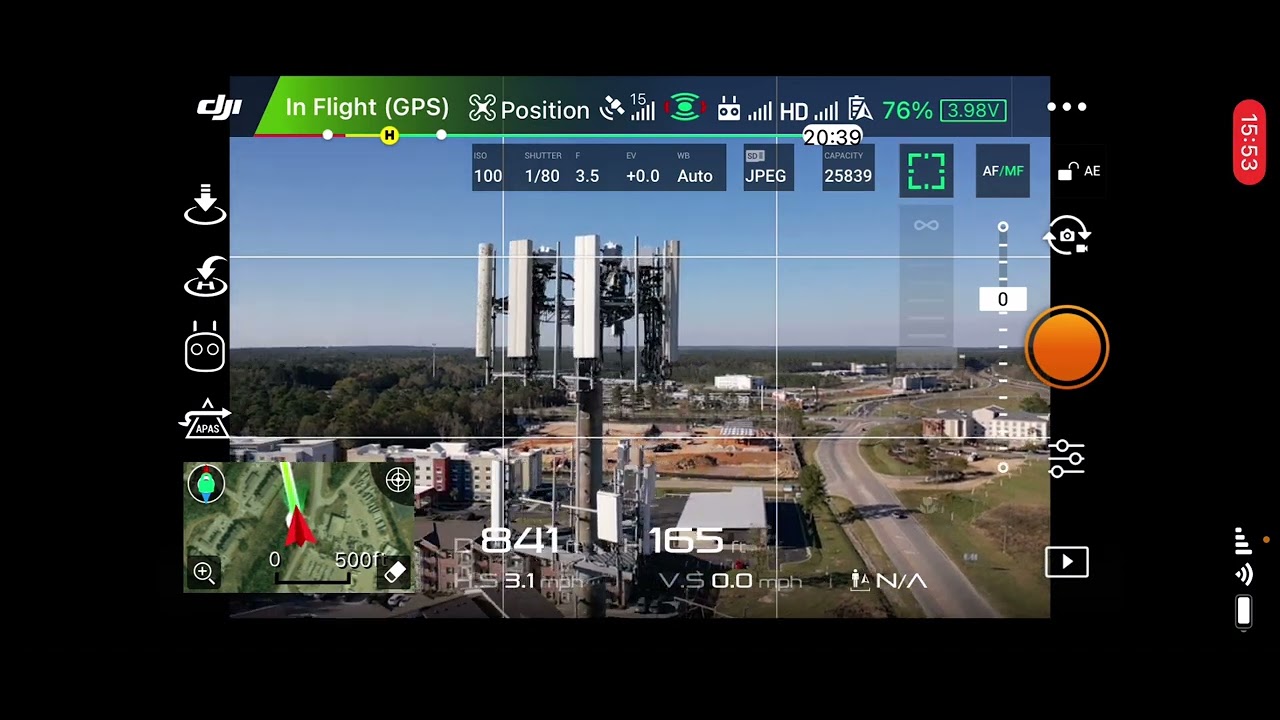1280x720 pixels.
Task: Open HD video transmission settings
Action: [x=808, y=110]
